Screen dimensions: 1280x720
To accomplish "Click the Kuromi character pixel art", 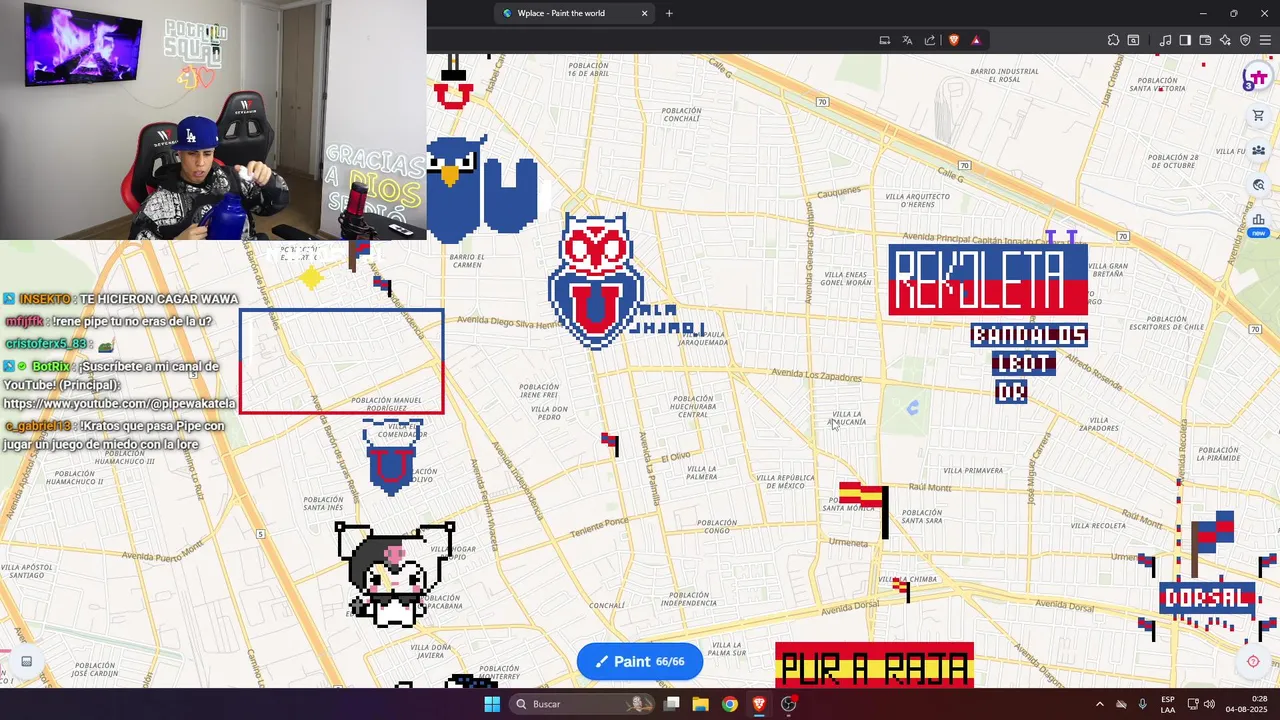I will point(395,575).
